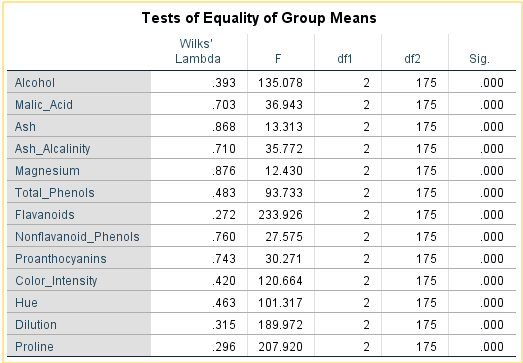Click the Flavanoids F value 233.926
523x363 pixels.
point(281,215)
